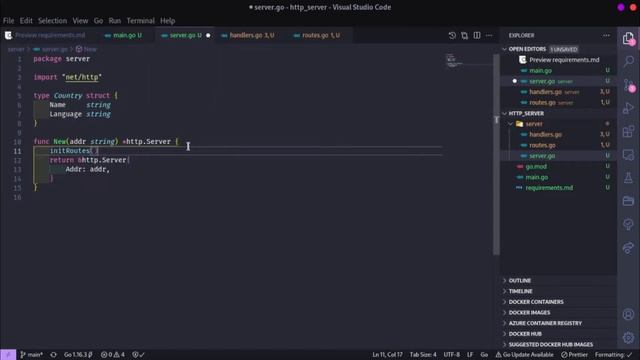
Task: Open editor More Actions ellipsis
Action: pos(489,36)
